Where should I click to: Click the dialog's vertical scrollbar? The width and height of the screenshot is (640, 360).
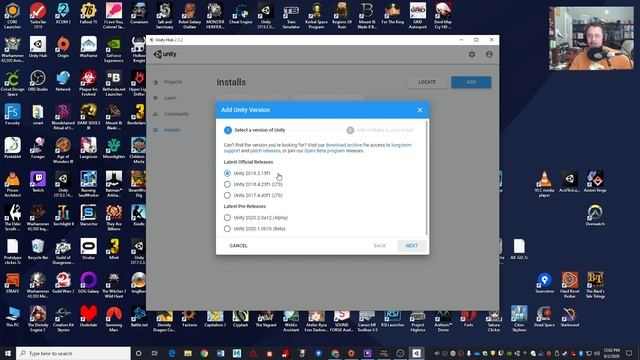pyautogui.click(x=427, y=178)
